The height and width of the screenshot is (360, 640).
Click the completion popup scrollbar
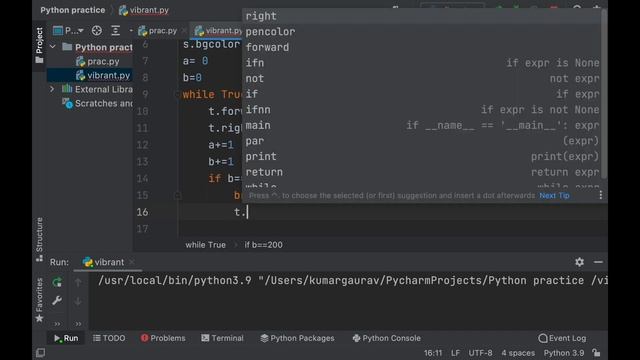(604, 94)
